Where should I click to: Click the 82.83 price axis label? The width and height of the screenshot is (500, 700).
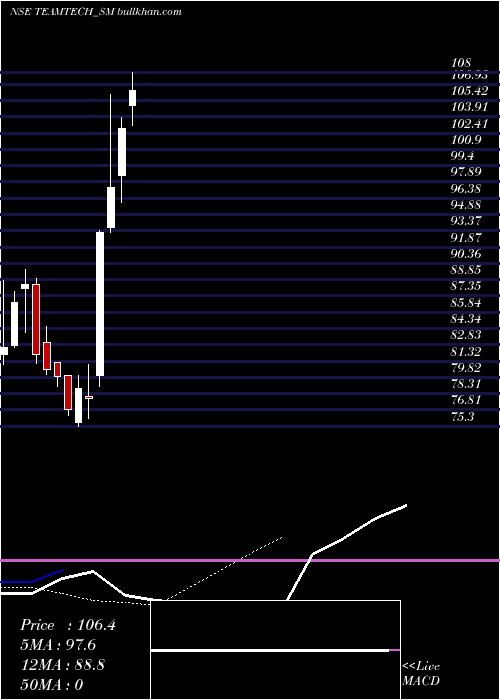click(x=466, y=336)
